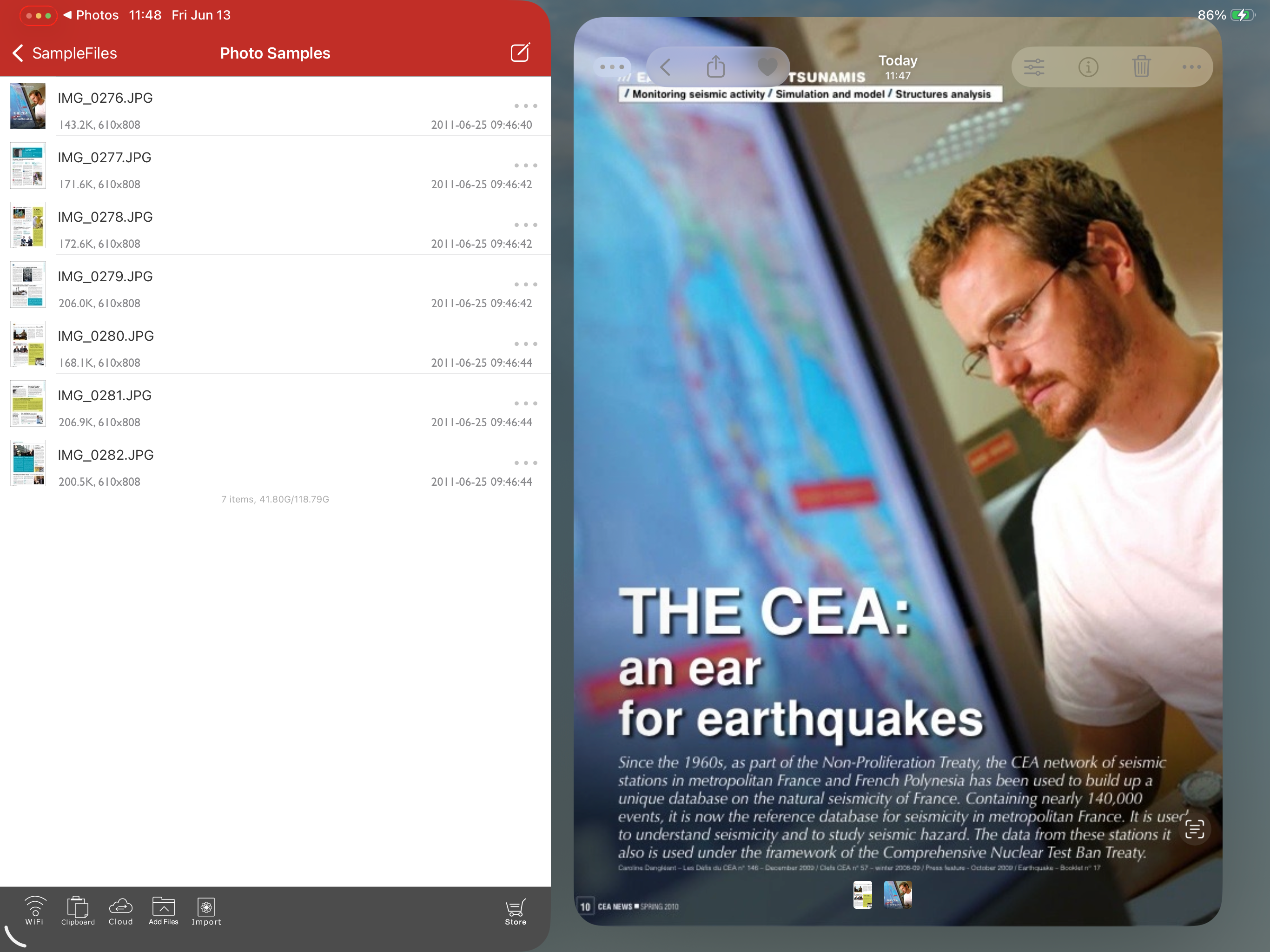
Task: Select '206.9K, 610x808' size text
Action: click(x=99, y=423)
